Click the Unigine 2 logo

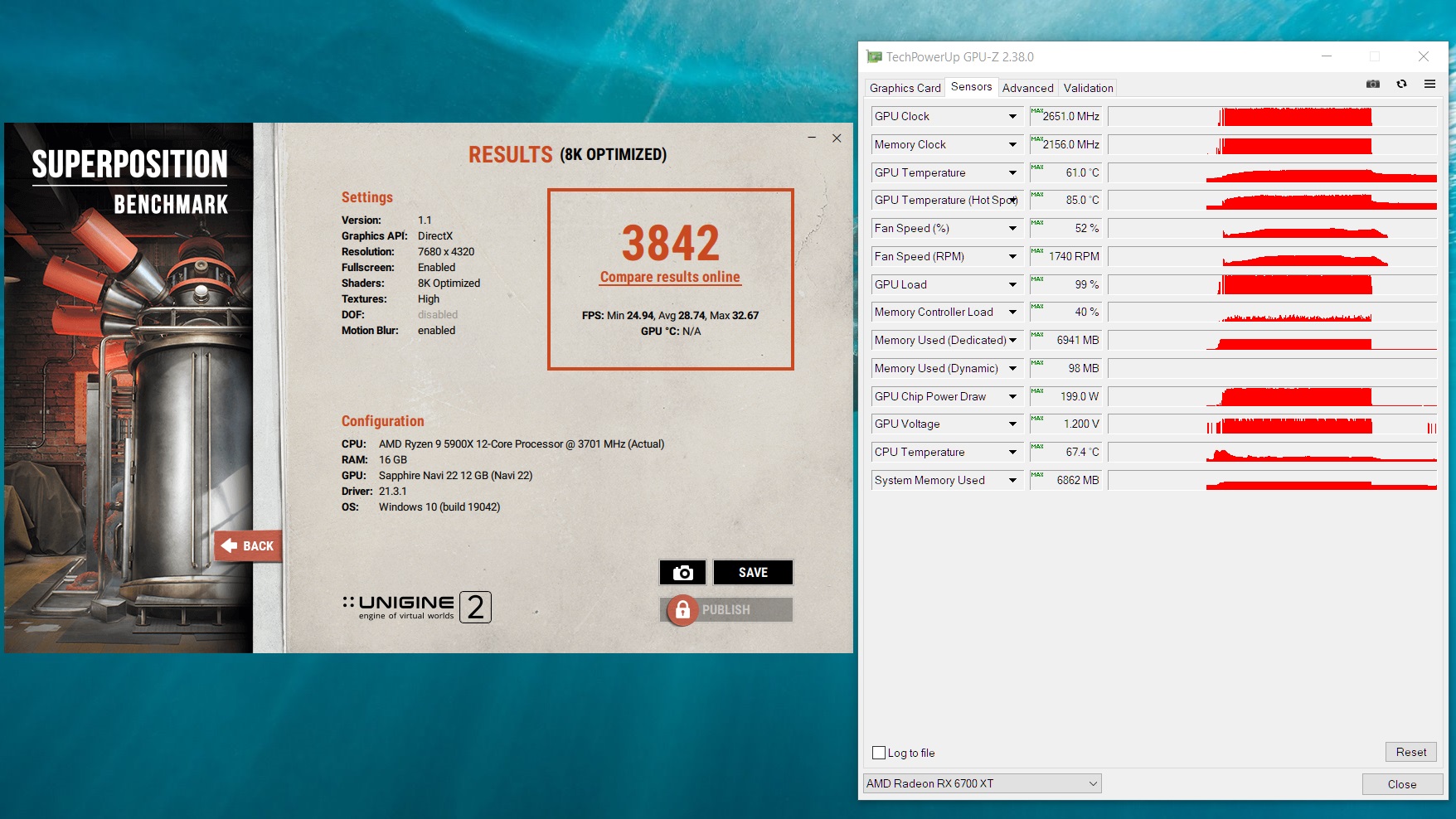point(417,607)
